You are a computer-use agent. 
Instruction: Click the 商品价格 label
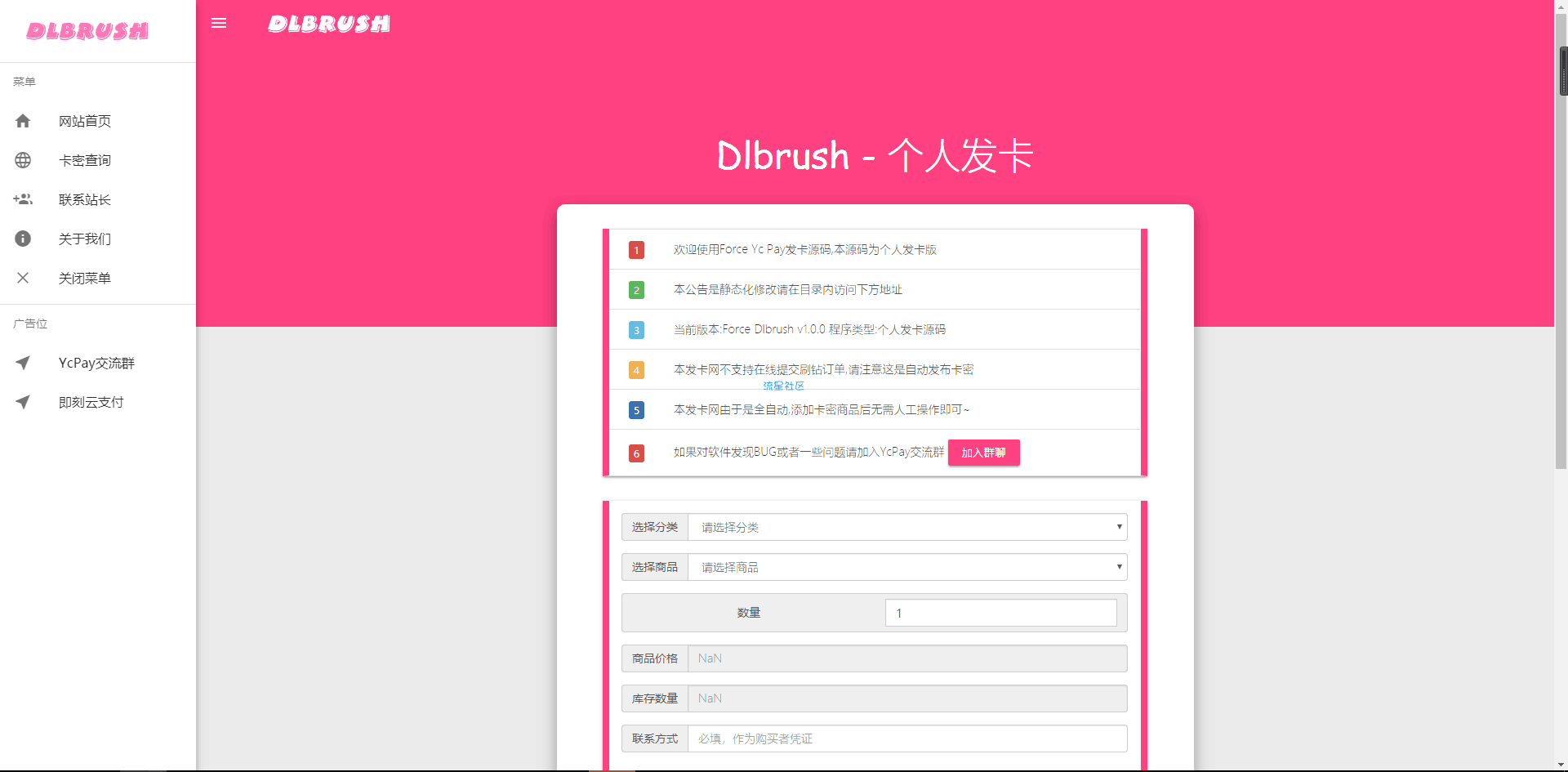(x=655, y=658)
